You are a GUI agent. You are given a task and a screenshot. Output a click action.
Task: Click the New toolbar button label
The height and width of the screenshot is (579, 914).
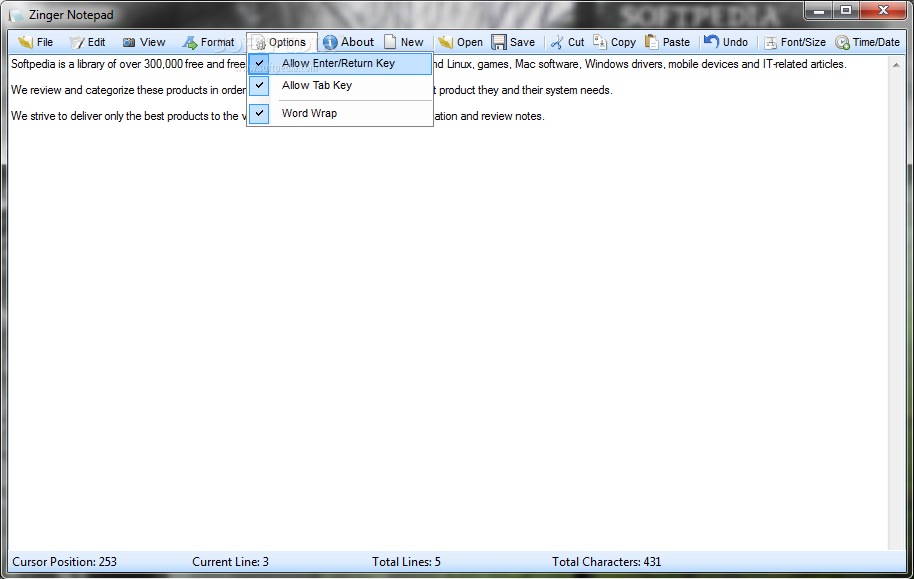click(412, 42)
